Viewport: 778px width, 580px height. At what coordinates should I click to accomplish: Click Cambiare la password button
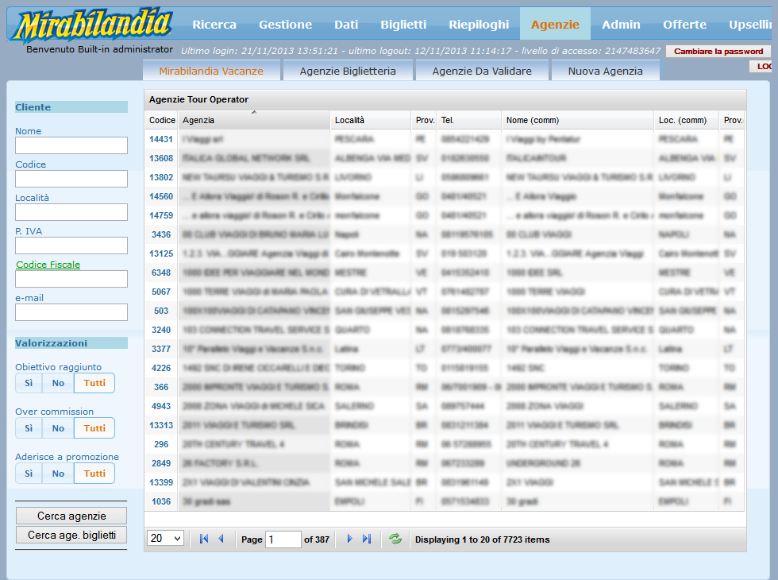(718, 51)
